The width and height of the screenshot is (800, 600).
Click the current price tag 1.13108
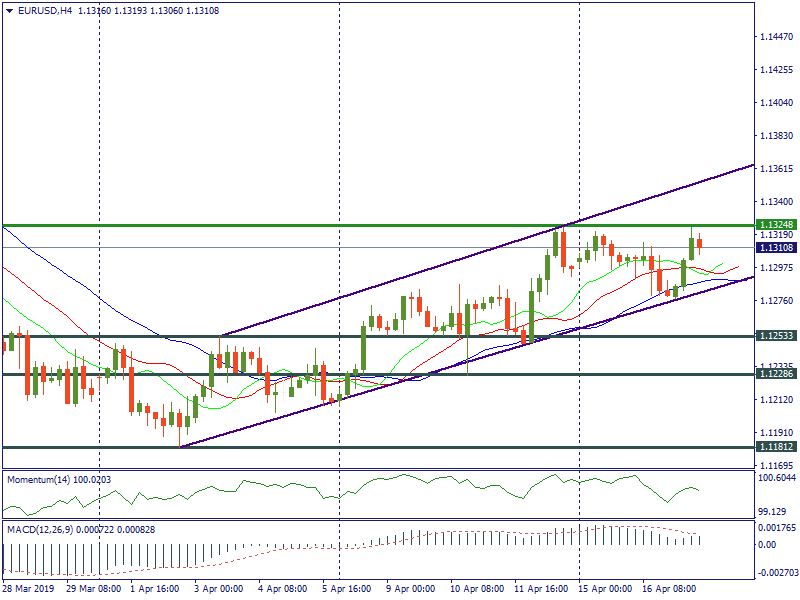click(x=776, y=247)
